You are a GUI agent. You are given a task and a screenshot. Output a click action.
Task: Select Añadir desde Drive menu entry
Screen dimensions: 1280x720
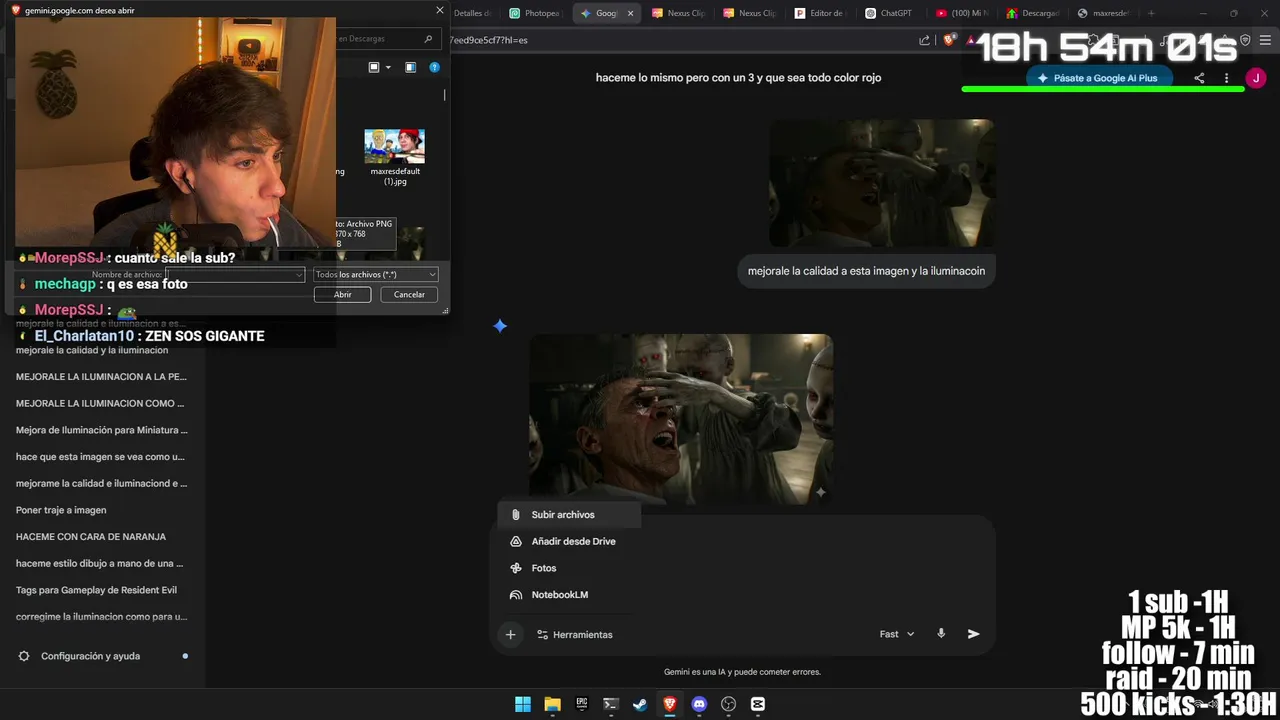569,541
